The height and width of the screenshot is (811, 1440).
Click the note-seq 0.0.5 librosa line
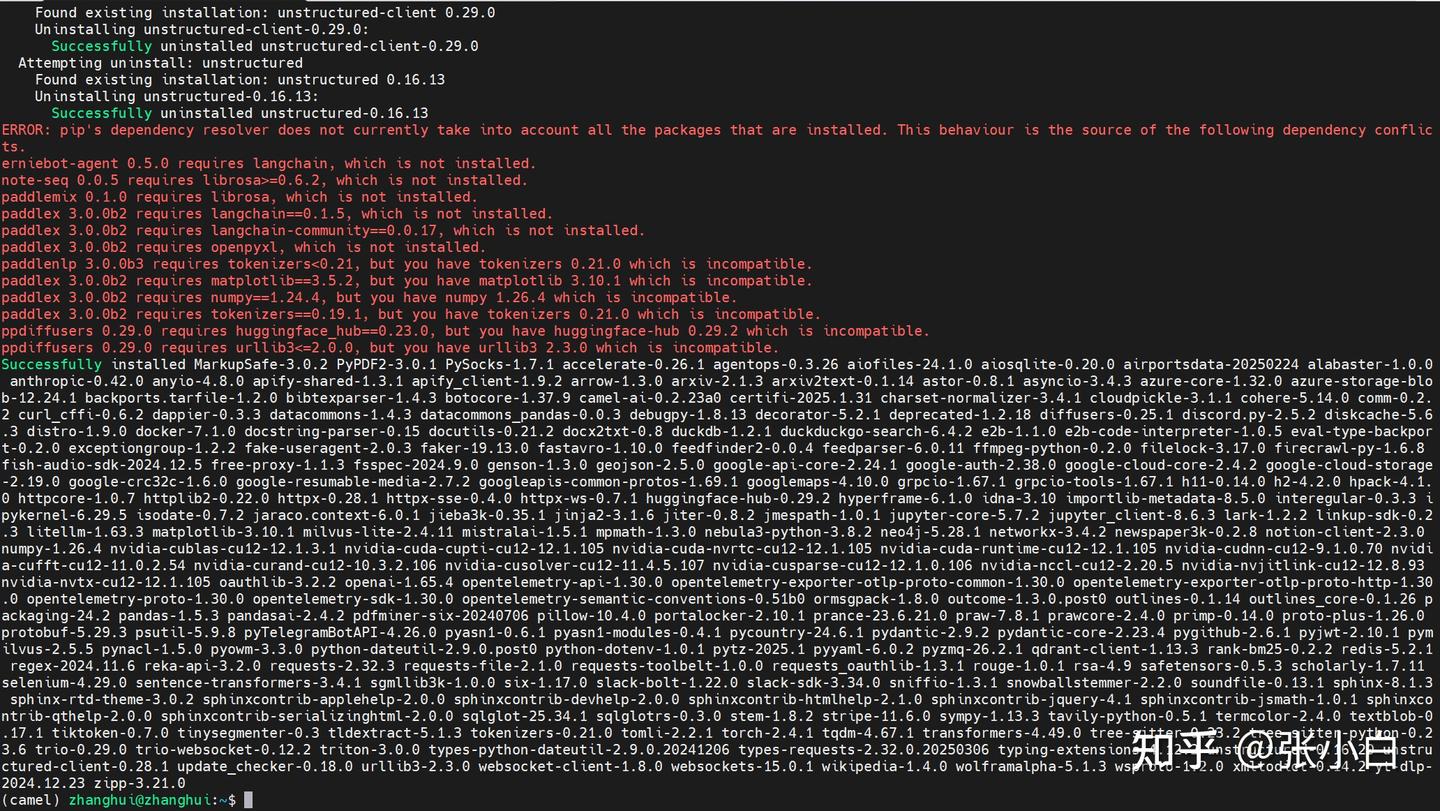(x=263, y=180)
